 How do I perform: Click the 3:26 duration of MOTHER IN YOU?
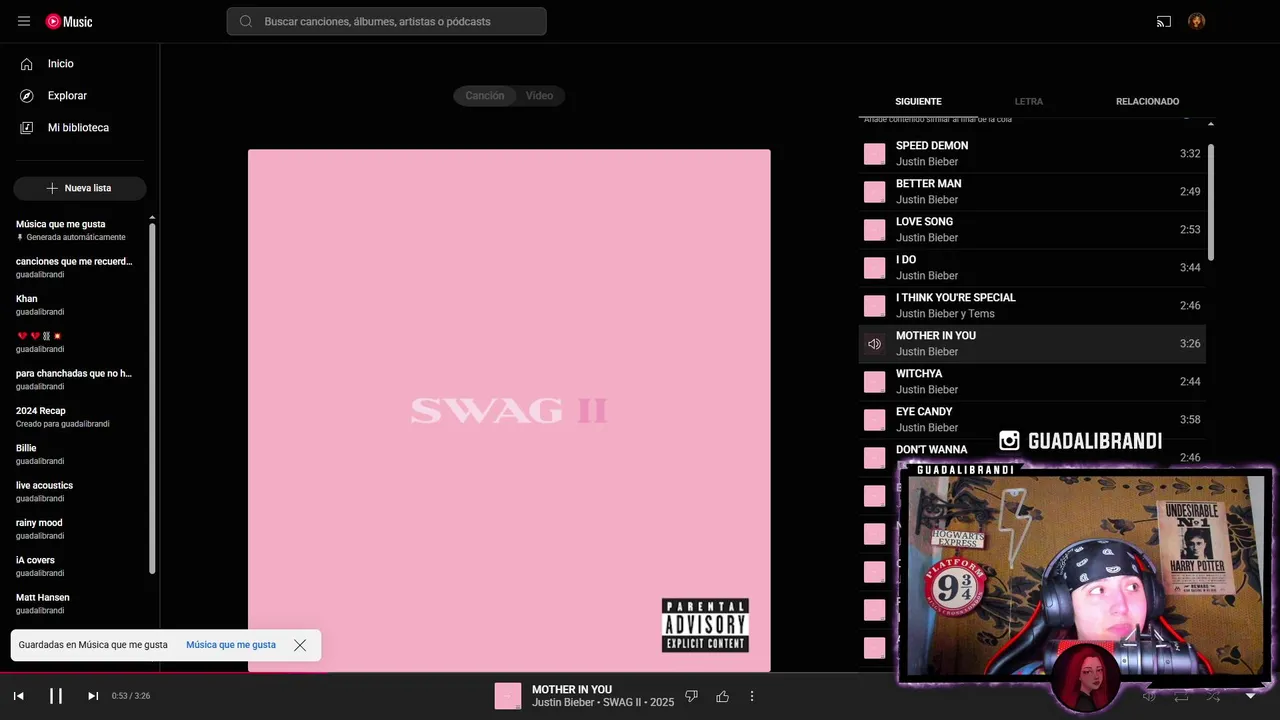click(1190, 344)
